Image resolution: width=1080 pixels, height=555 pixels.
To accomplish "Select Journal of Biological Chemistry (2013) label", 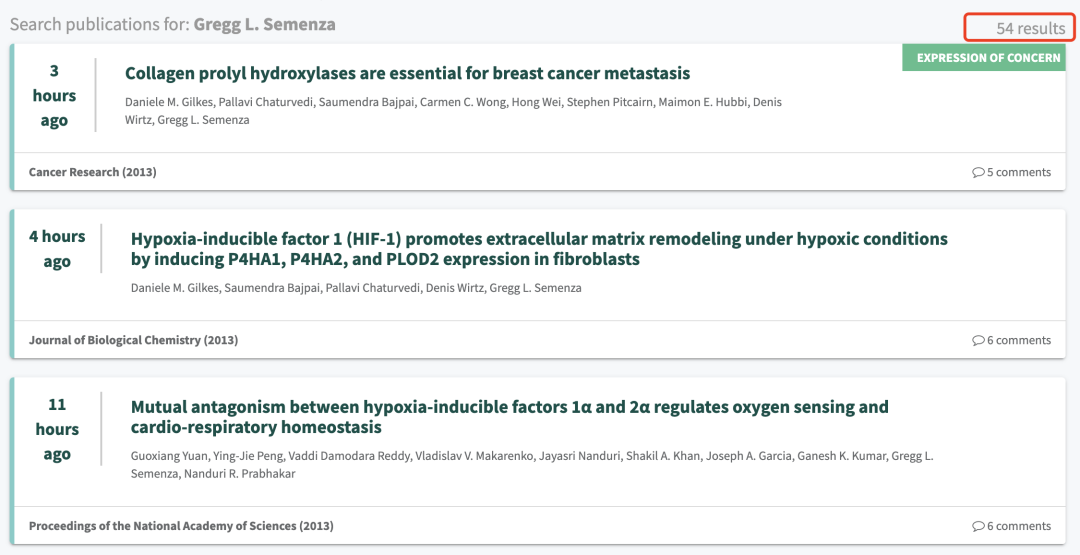I will tap(133, 340).
